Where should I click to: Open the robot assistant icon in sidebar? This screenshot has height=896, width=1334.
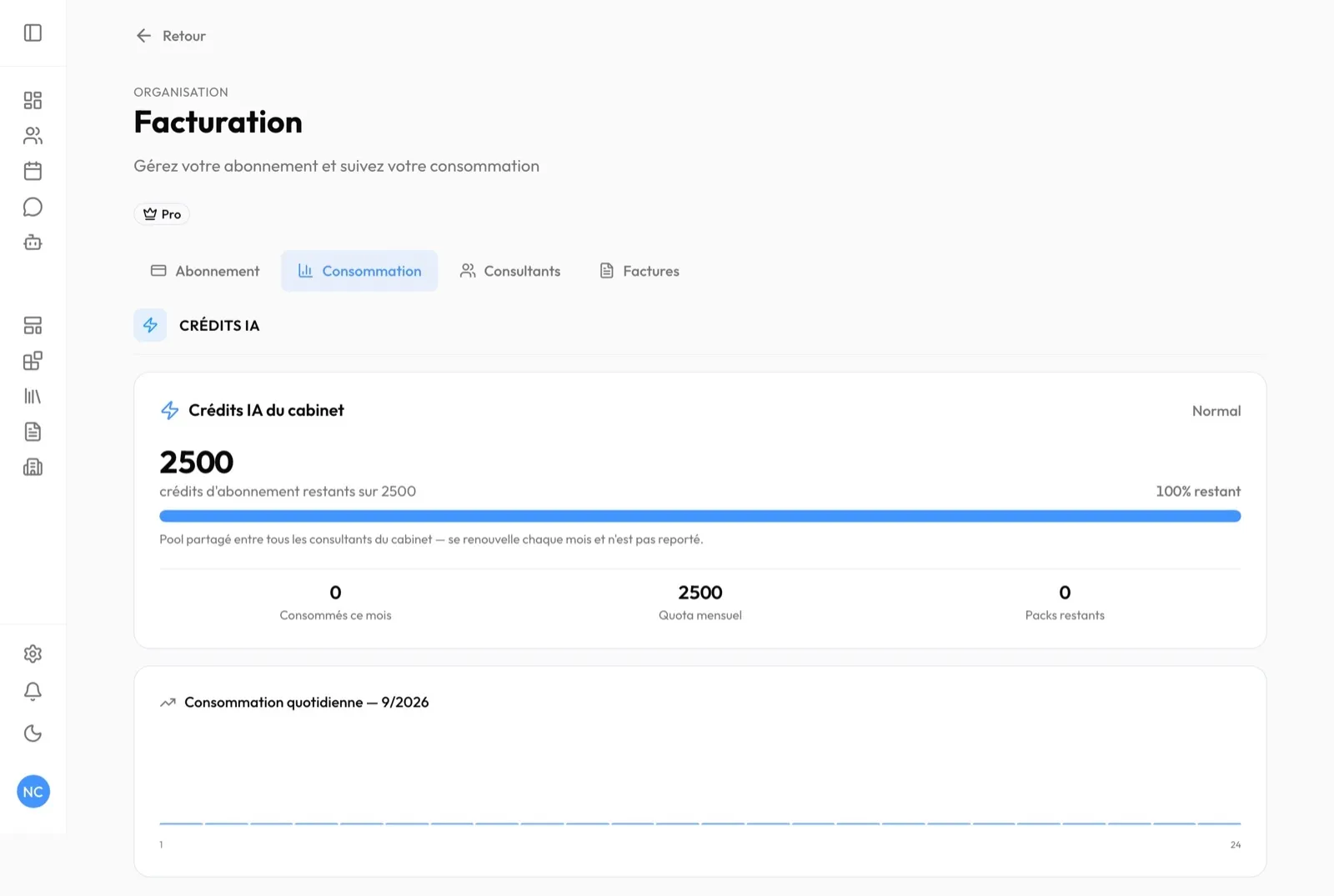33,243
